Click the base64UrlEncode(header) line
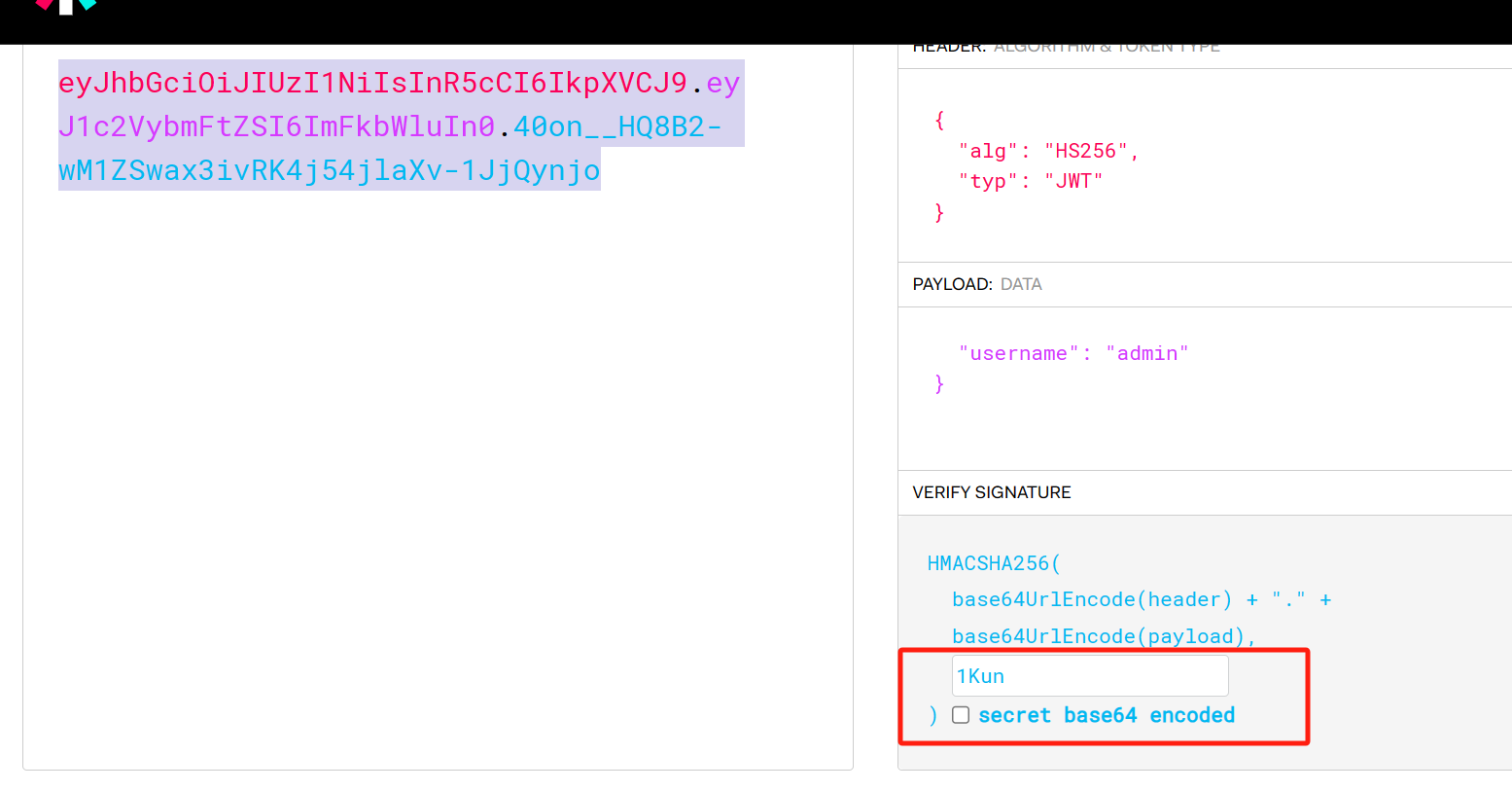Screen dimensions: 1512x791 [1142, 599]
